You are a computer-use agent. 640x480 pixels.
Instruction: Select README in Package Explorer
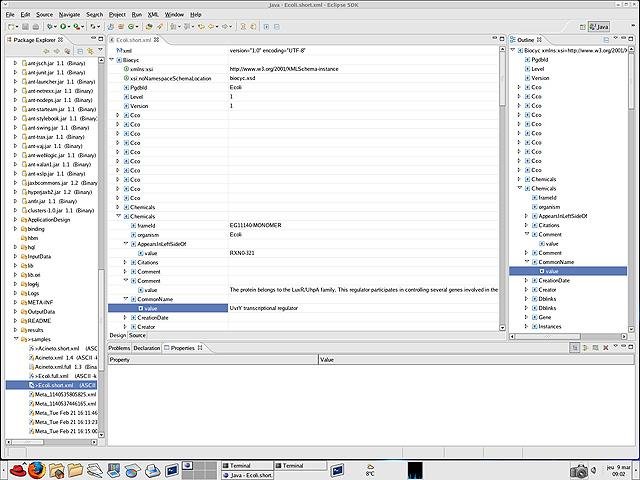pos(39,321)
